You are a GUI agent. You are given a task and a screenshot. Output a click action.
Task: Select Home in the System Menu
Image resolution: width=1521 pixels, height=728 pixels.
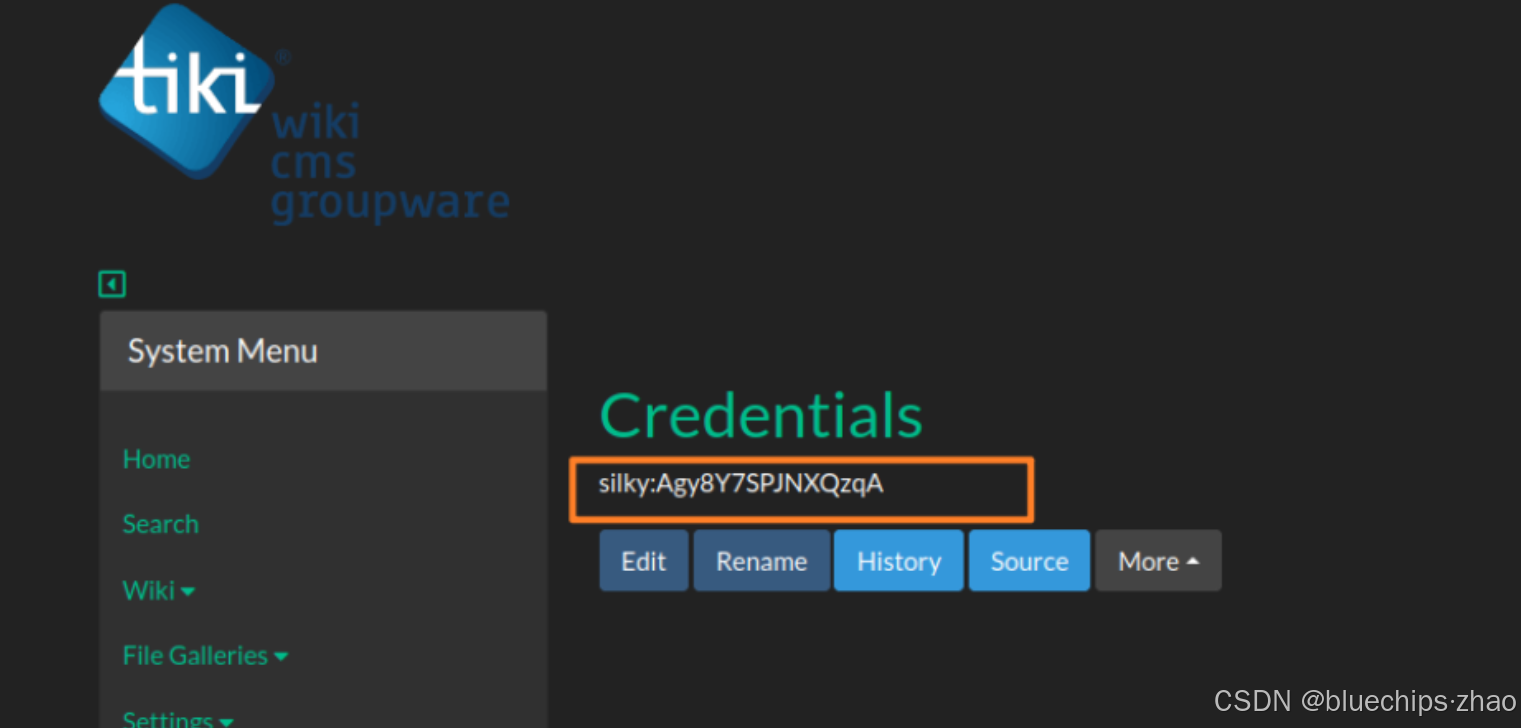click(x=156, y=459)
